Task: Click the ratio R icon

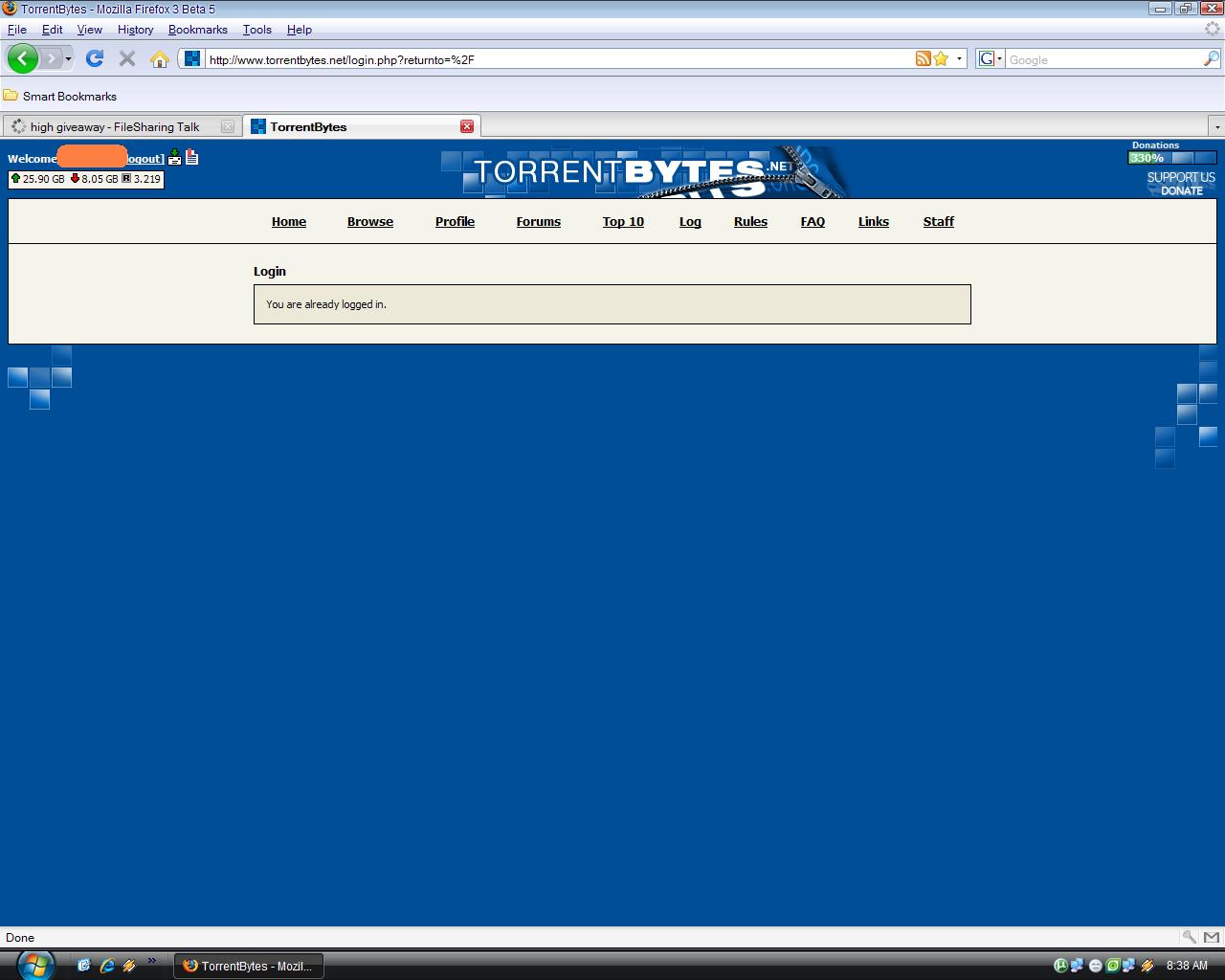Action: pos(126,178)
